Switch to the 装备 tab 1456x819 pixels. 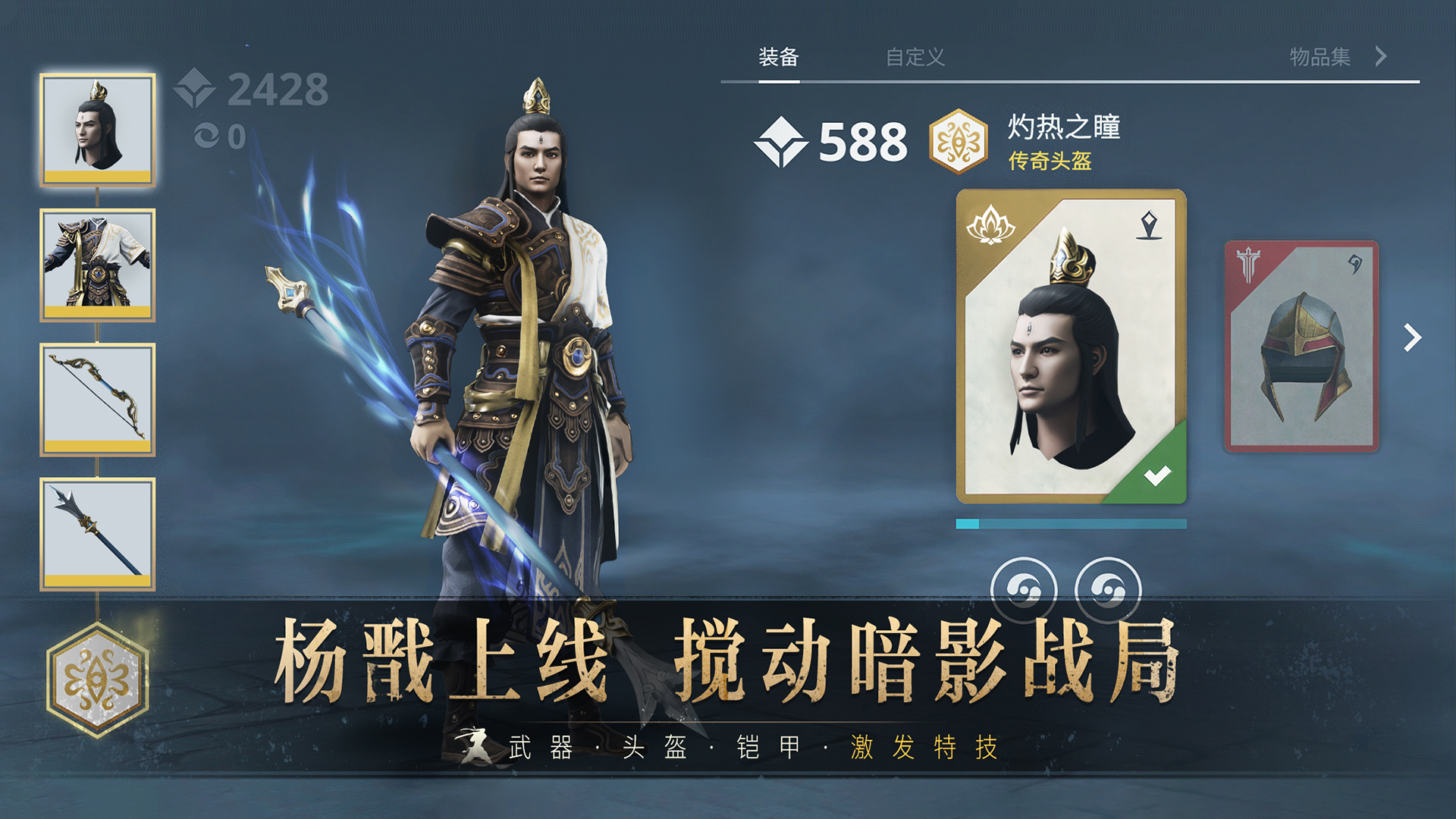[779, 57]
